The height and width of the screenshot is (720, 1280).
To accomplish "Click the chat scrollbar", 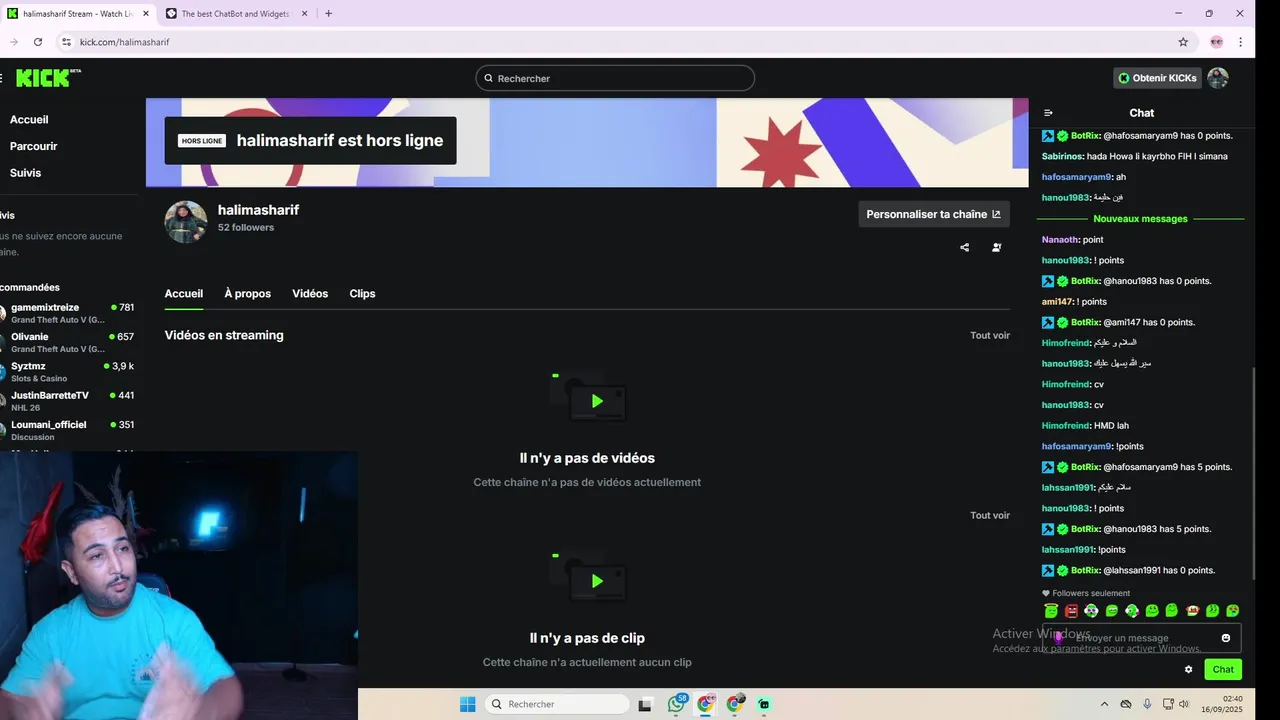I will 1253,472.
